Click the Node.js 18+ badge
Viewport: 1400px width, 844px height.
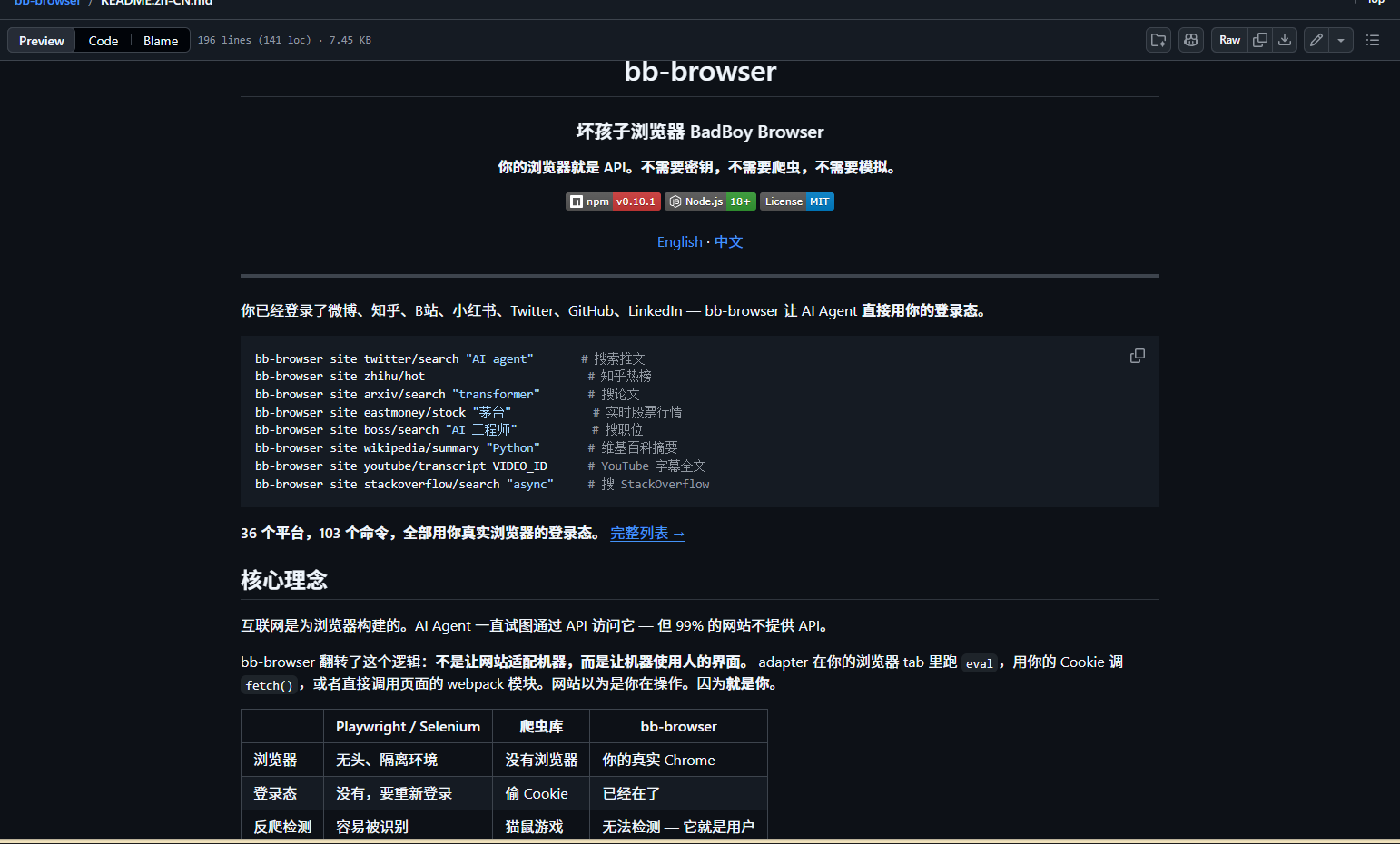coord(710,201)
